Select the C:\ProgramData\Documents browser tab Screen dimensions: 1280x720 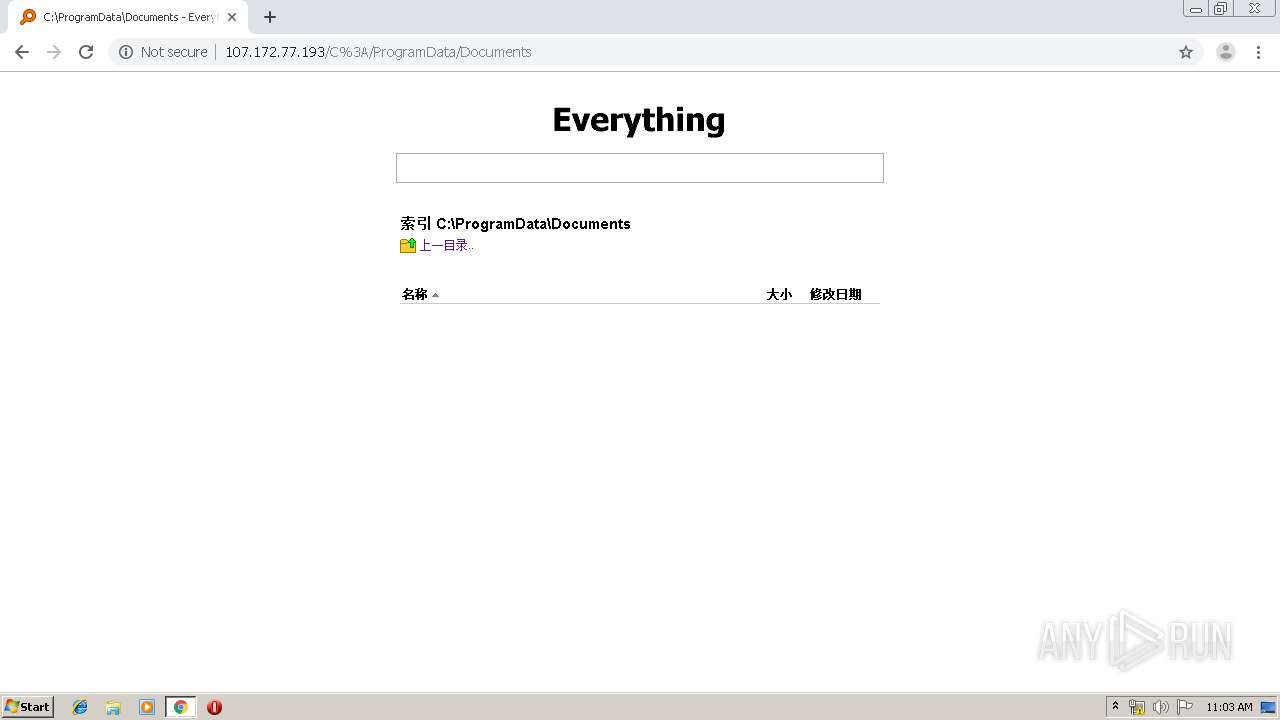pyautogui.click(x=128, y=17)
